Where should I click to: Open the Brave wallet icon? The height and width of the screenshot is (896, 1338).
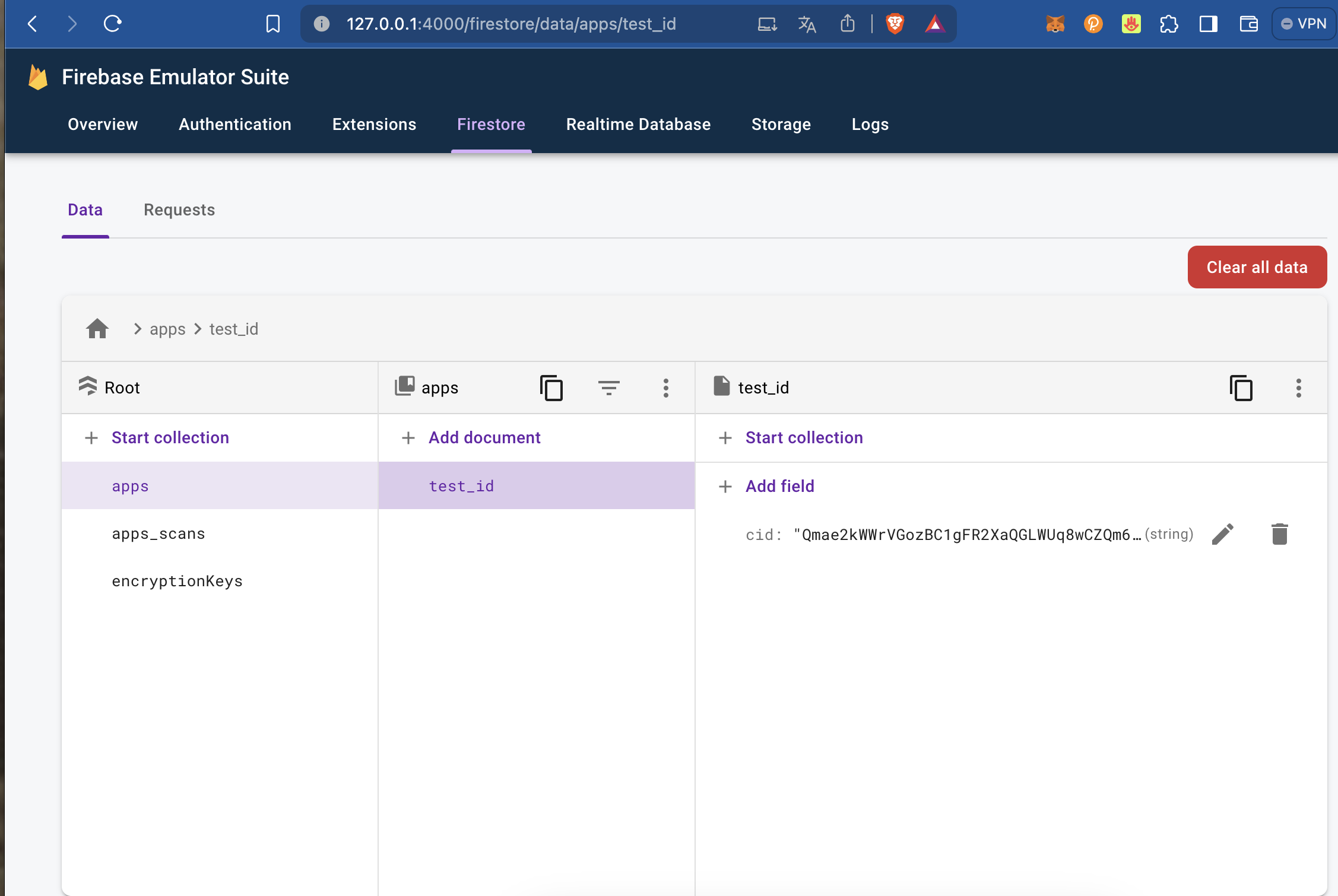pyautogui.click(x=1249, y=24)
